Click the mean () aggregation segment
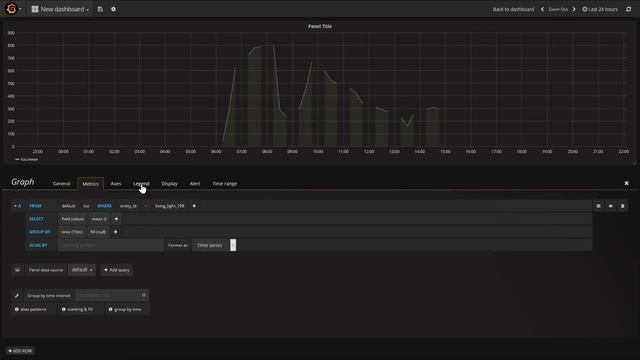Image resolution: width=640 pixels, height=360 pixels. [99, 219]
